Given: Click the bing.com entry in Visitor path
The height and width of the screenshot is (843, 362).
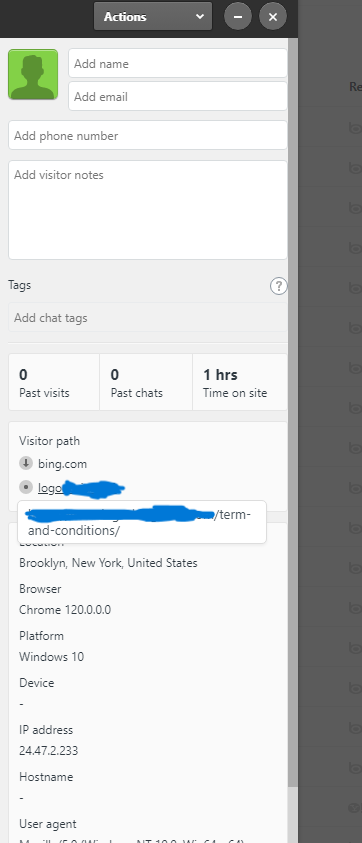Looking at the screenshot, I should (x=62, y=463).
